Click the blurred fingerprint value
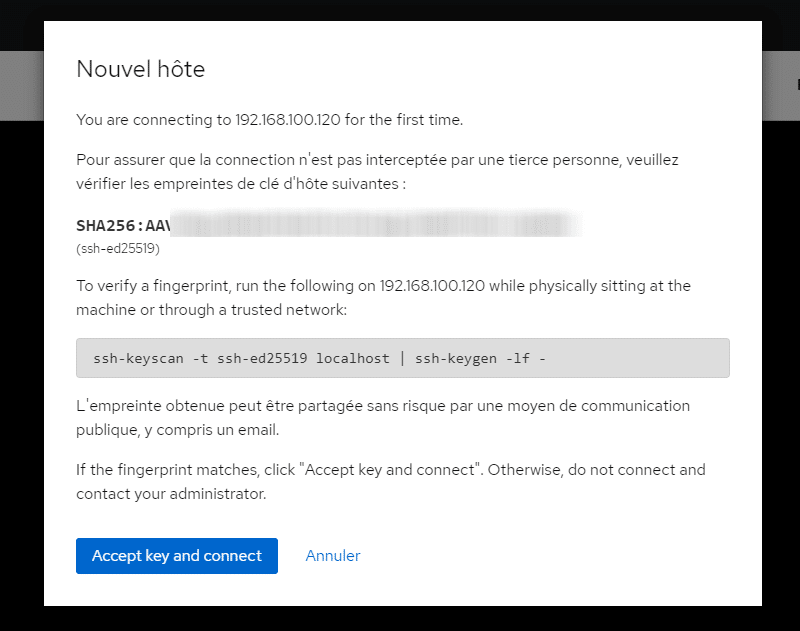The width and height of the screenshot is (800, 631). [376, 224]
